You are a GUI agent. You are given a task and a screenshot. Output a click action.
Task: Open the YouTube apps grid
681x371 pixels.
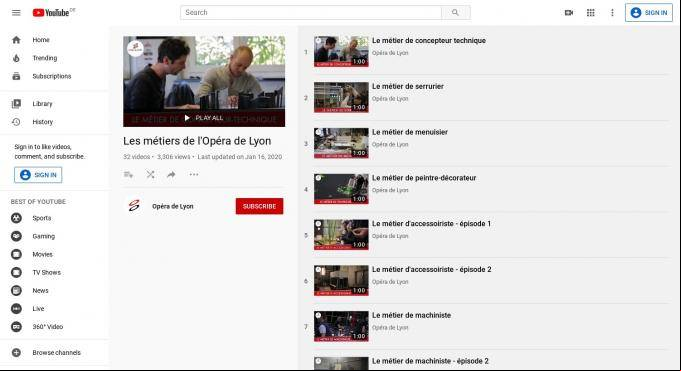coord(590,13)
